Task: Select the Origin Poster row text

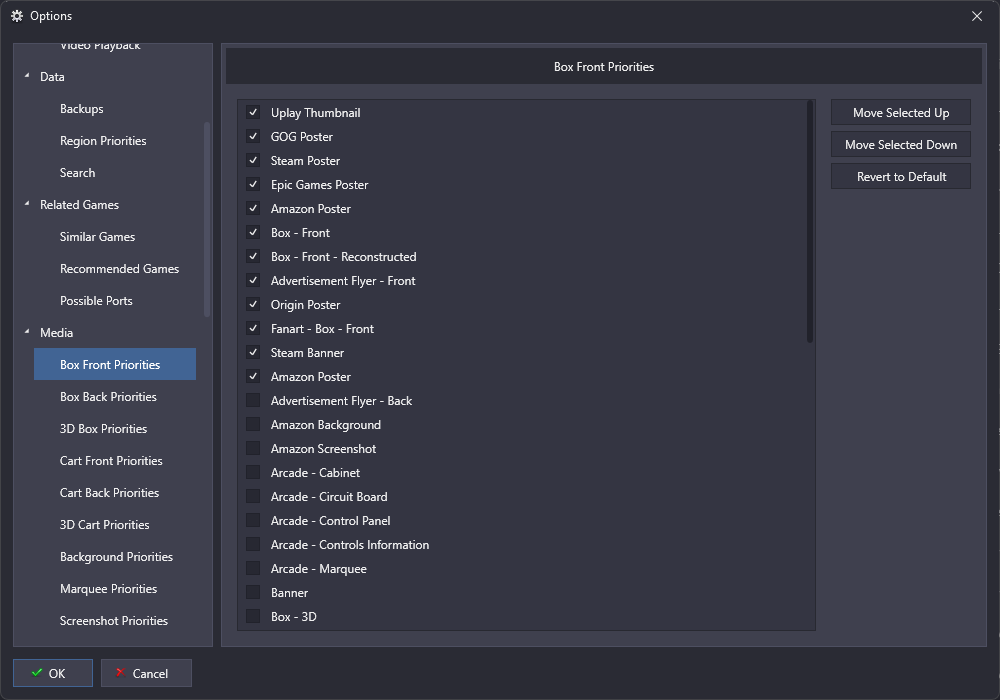Action: coord(305,305)
